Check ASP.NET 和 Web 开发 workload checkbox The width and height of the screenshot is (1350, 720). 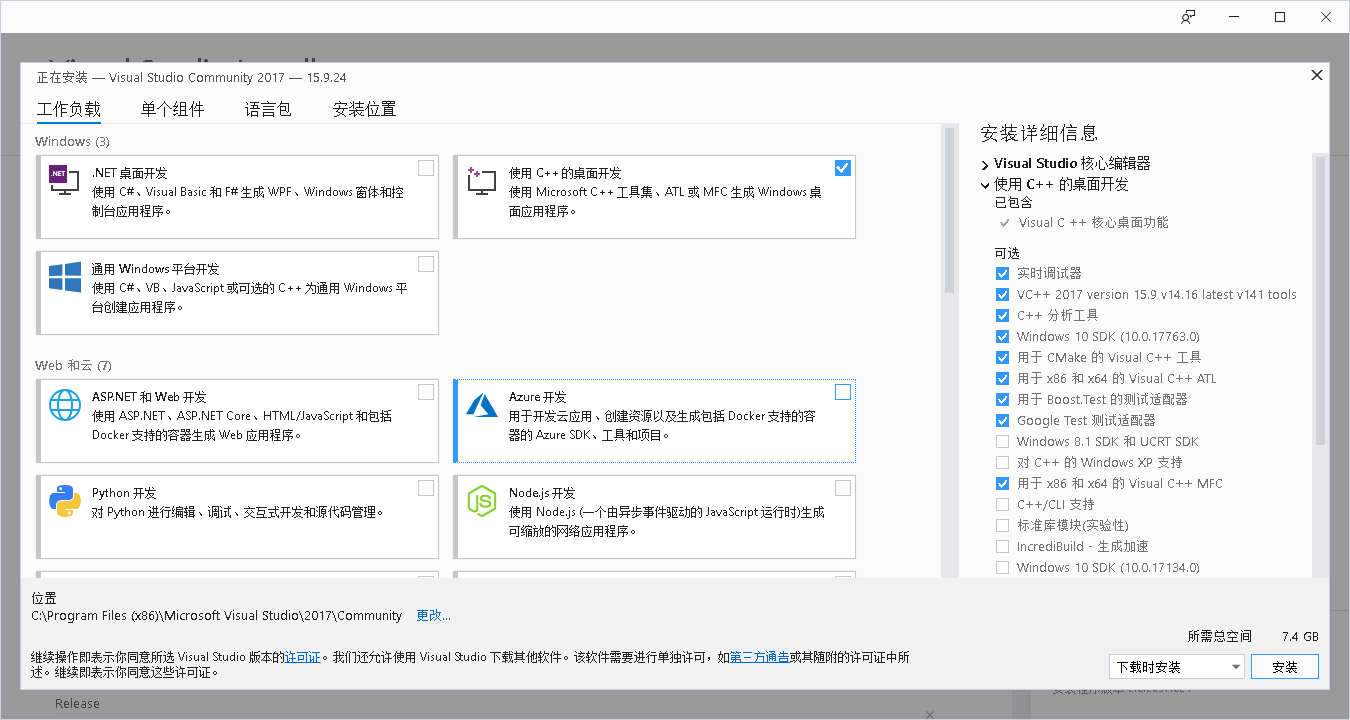426,392
